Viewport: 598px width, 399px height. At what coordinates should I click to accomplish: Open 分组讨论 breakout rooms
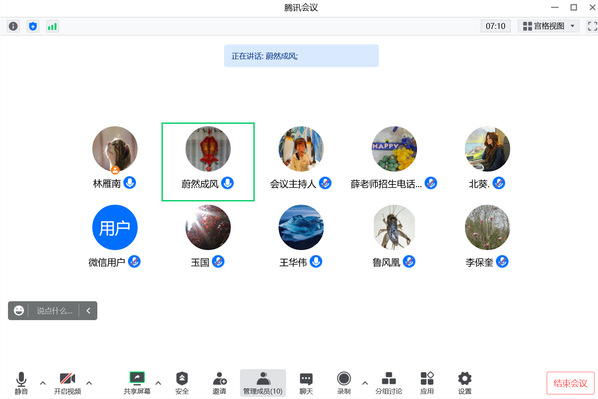(x=389, y=383)
